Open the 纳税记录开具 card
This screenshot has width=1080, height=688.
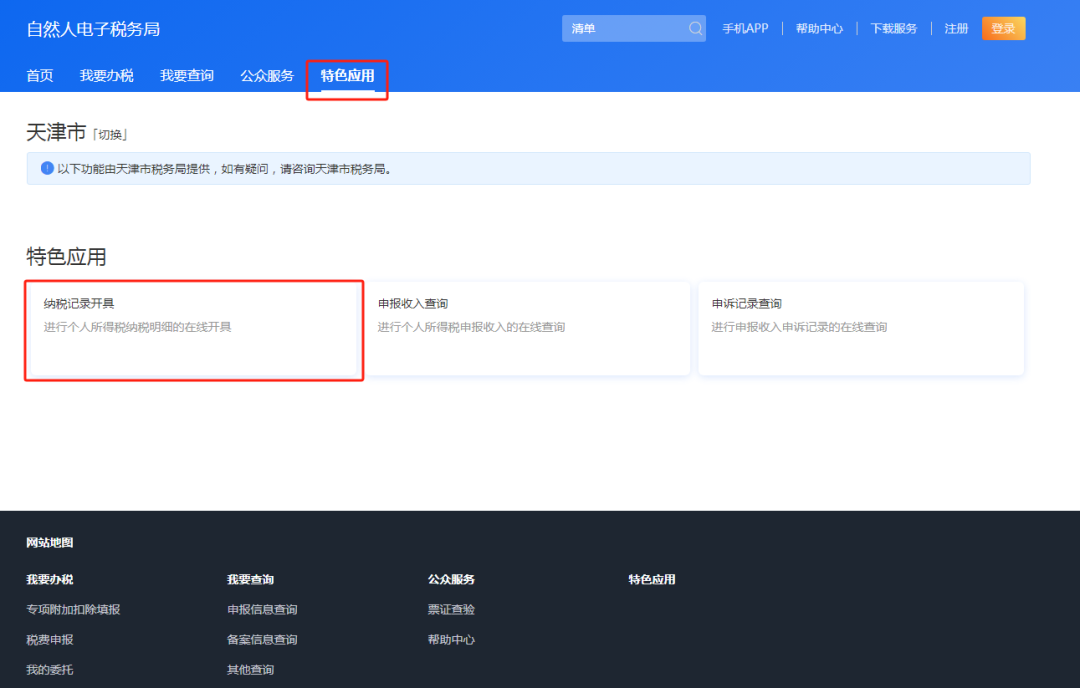(194, 329)
